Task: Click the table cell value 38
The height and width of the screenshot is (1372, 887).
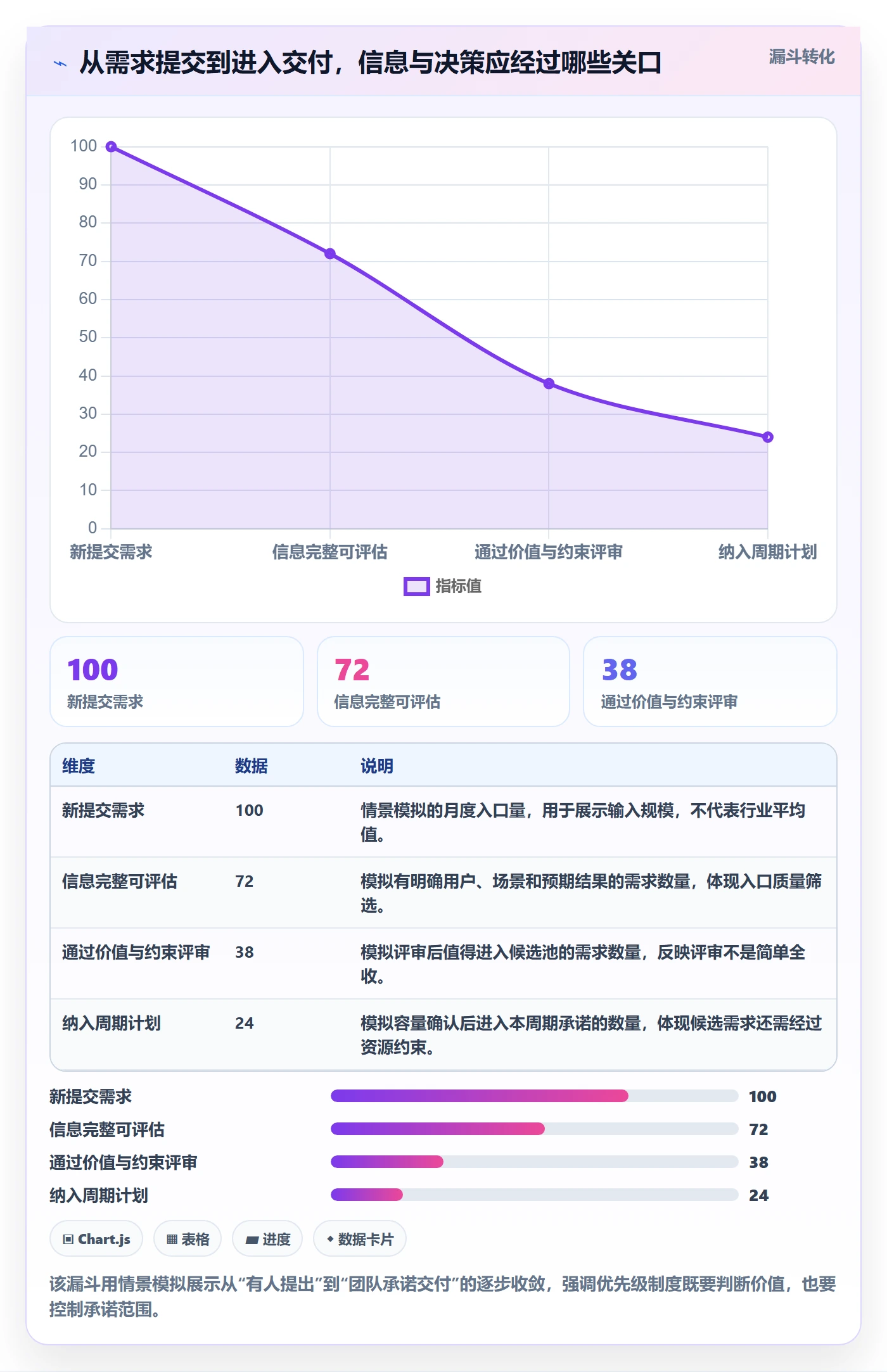Action: (x=245, y=953)
